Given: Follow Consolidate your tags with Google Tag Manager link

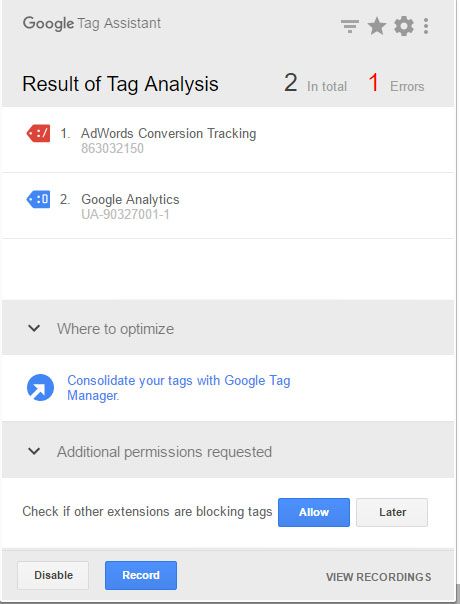Looking at the screenshot, I should click(x=179, y=388).
